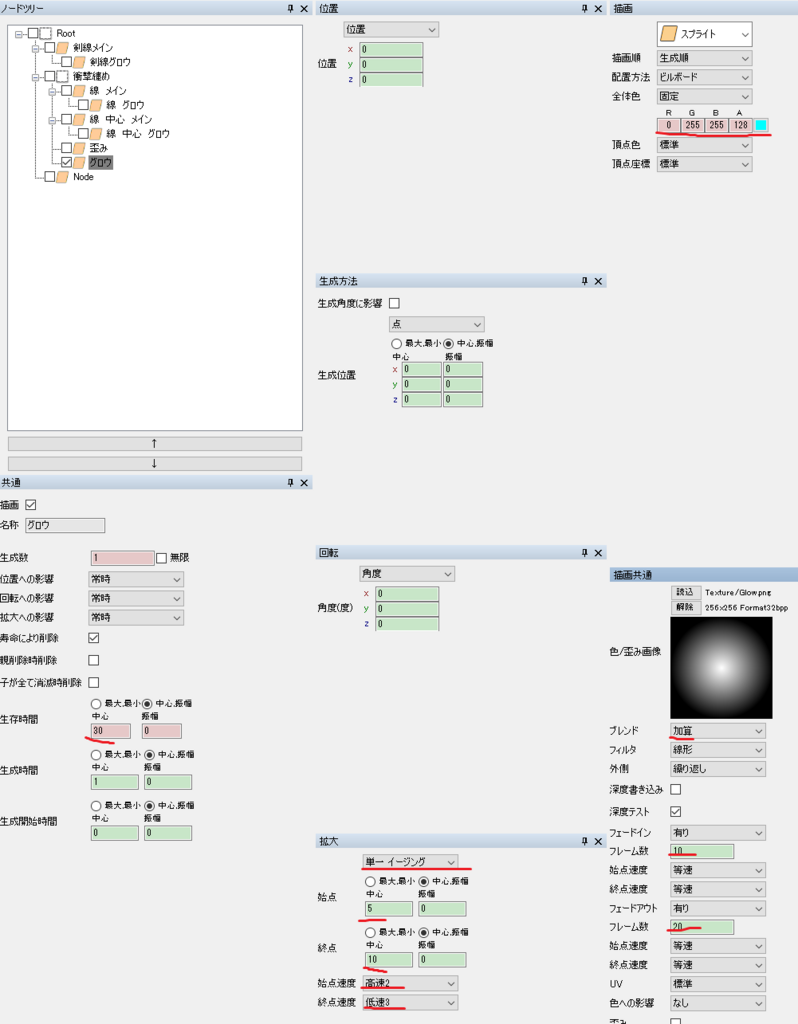Open the 位置への影響 dropdown

tap(136, 579)
